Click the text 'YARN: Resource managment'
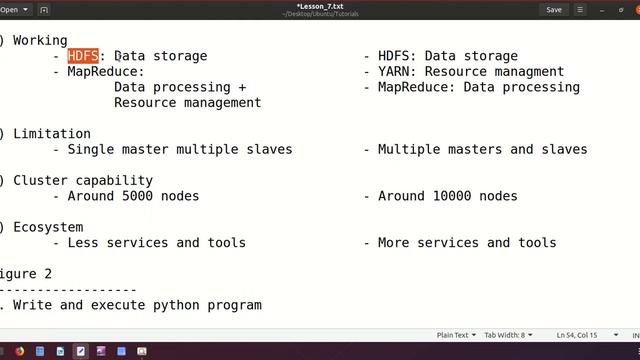The width and height of the screenshot is (640, 360). coord(471,71)
